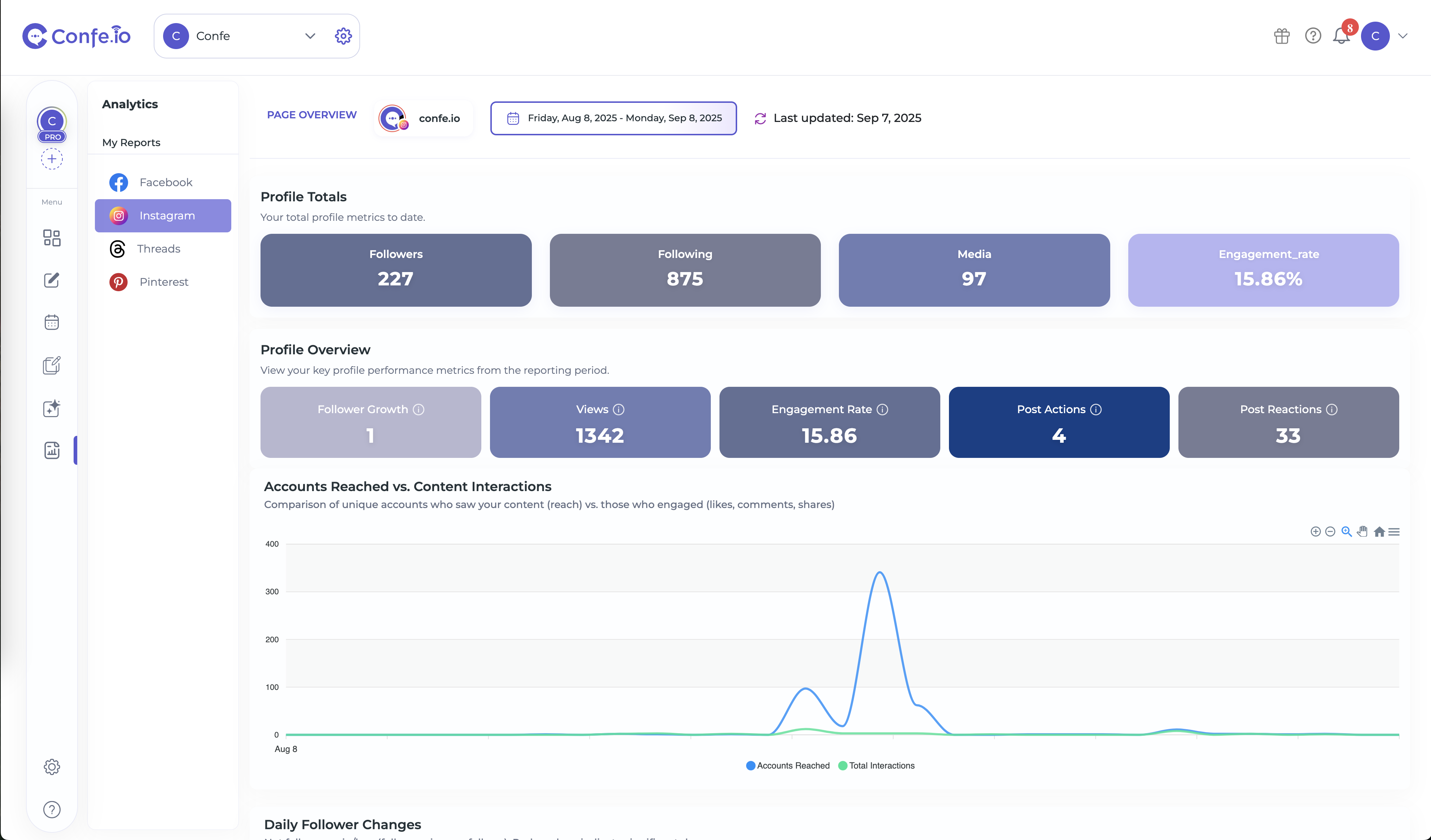Click the chart zoom-out minus icon
1431x840 pixels.
[x=1330, y=531]
